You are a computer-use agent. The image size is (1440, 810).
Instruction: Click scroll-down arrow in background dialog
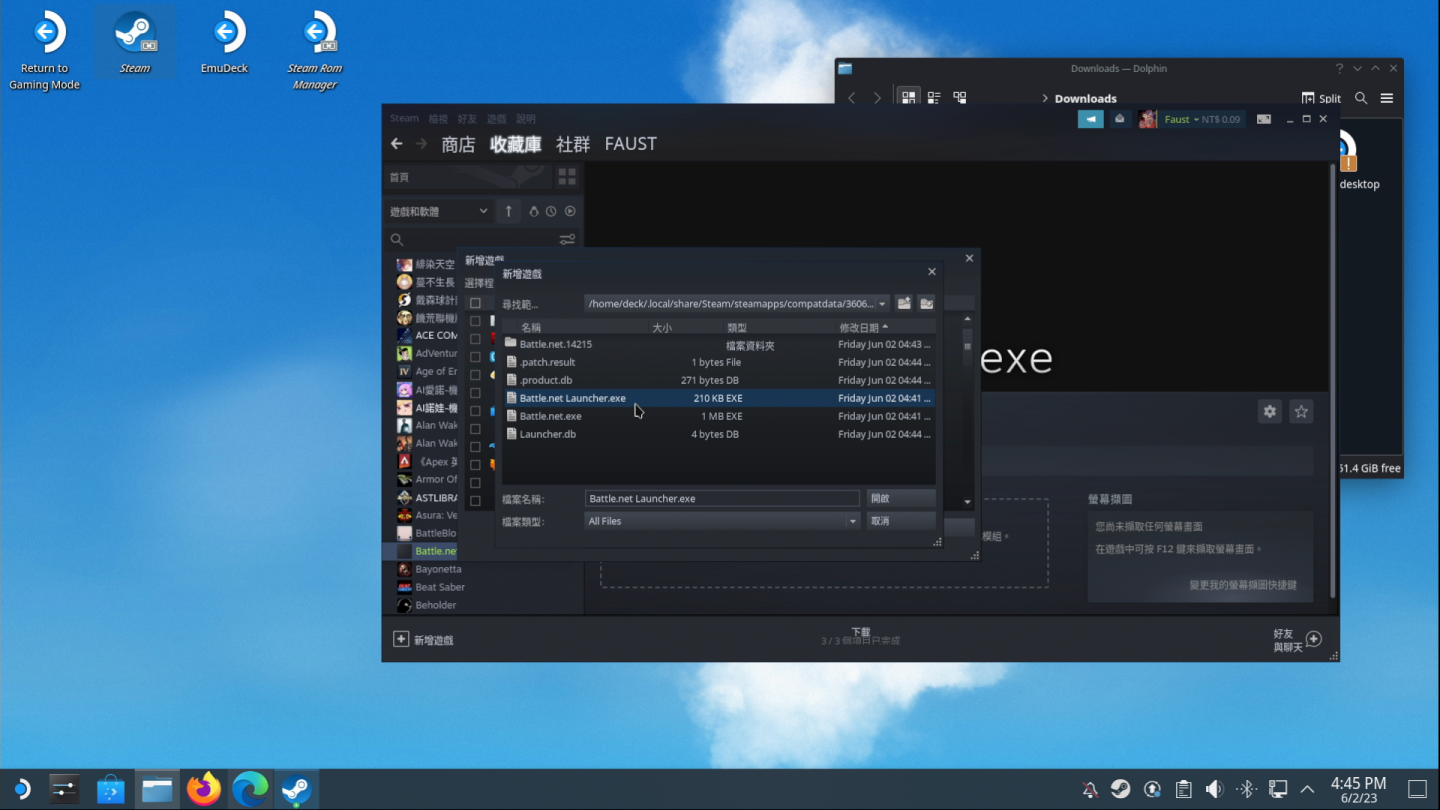968,501
